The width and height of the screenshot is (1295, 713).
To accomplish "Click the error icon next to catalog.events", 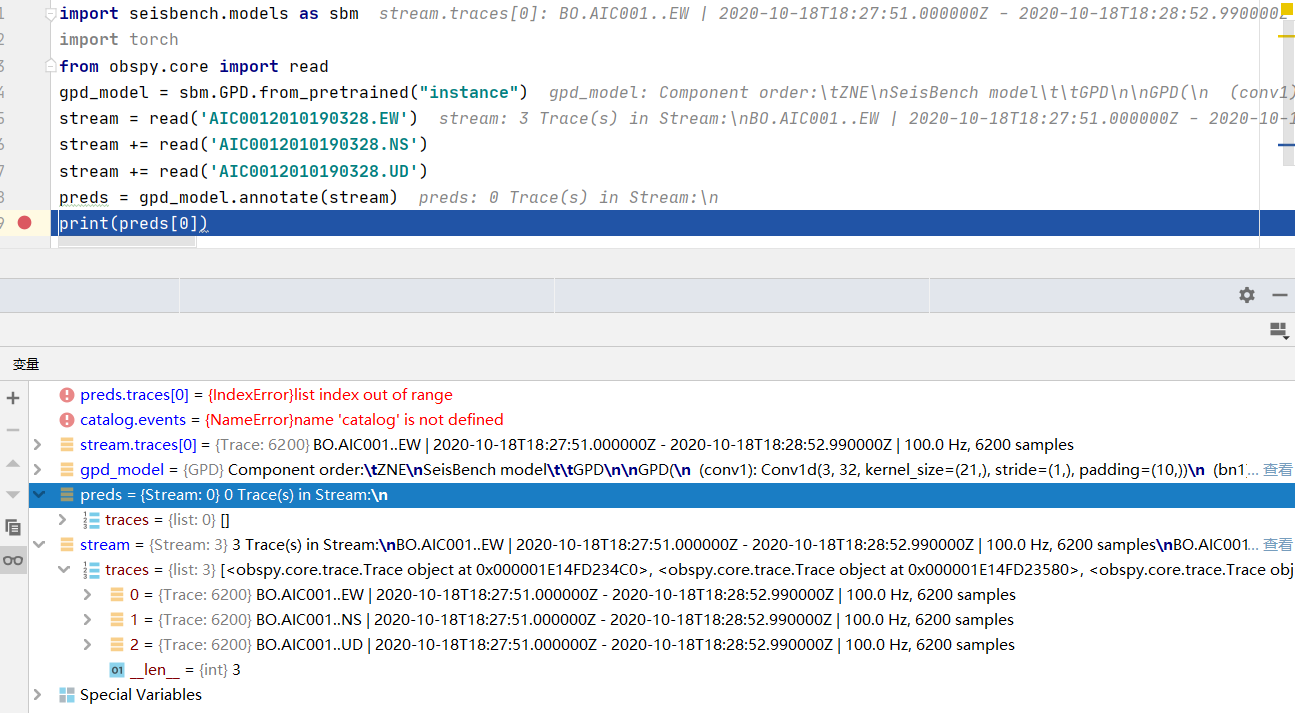I will point(66,420).
